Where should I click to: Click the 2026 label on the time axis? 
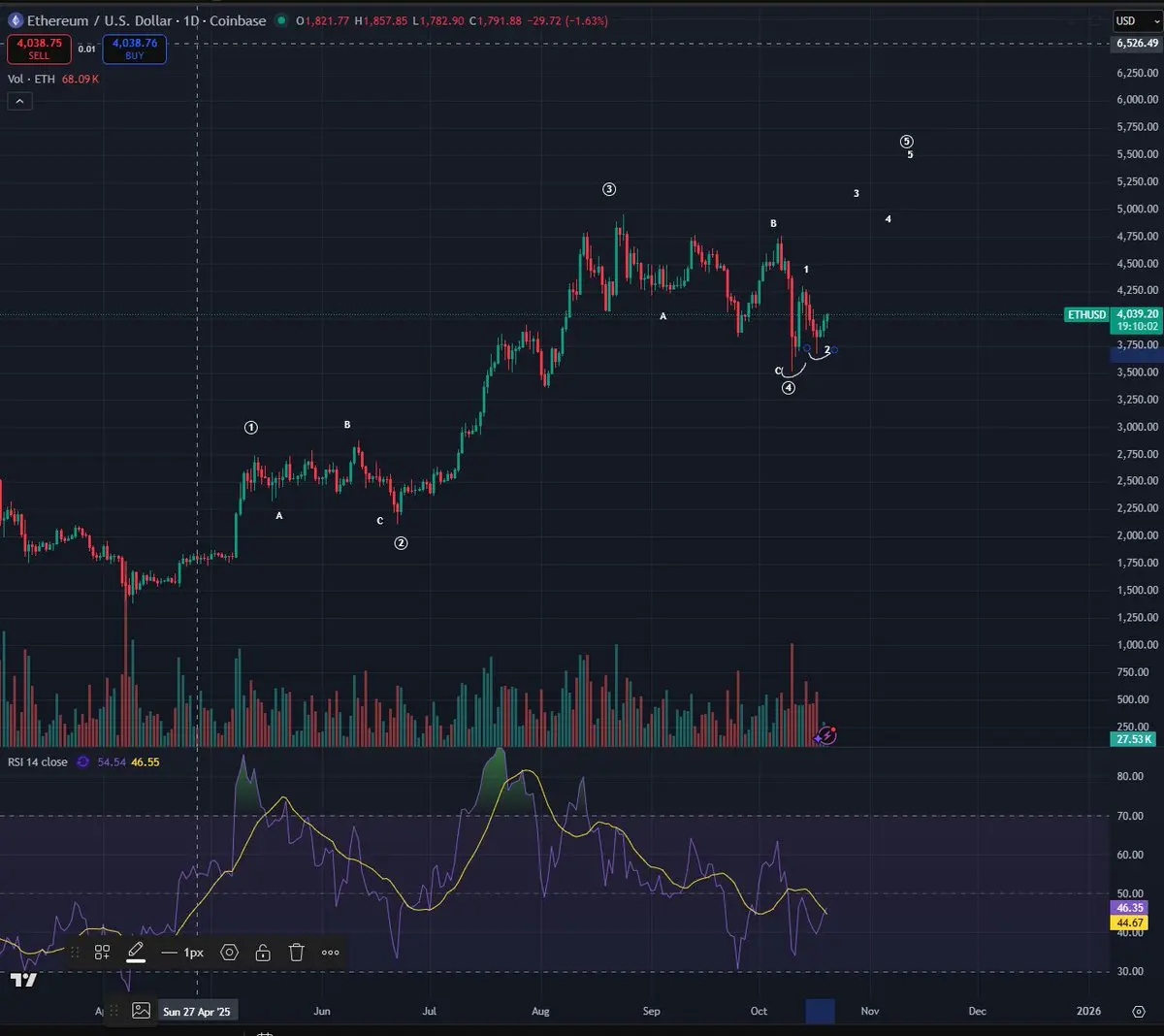pos(1088,1011)
